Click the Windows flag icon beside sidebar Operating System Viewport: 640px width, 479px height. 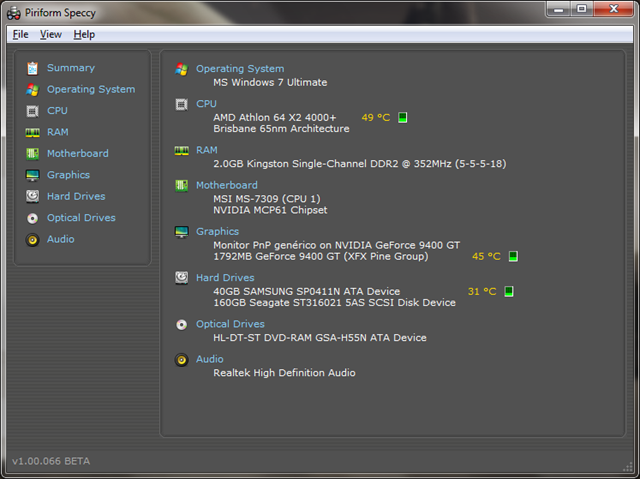pyautogui.click(x=33, y=90)
